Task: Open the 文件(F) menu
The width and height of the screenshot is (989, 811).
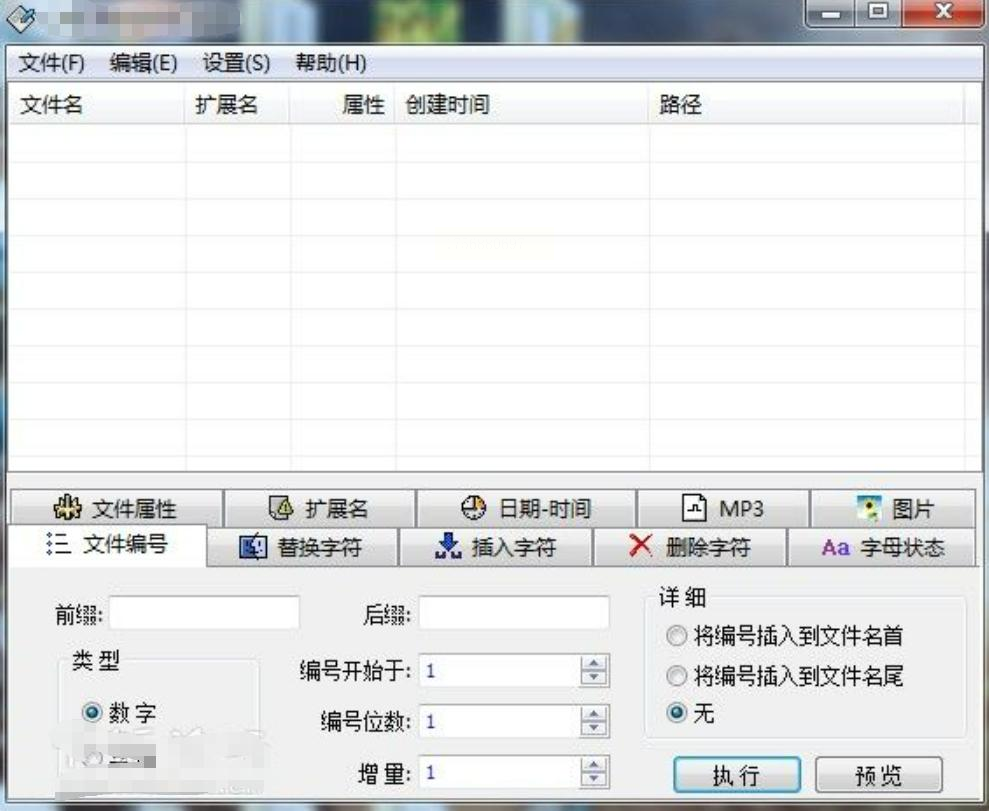Action: click(x=51, y=63)
